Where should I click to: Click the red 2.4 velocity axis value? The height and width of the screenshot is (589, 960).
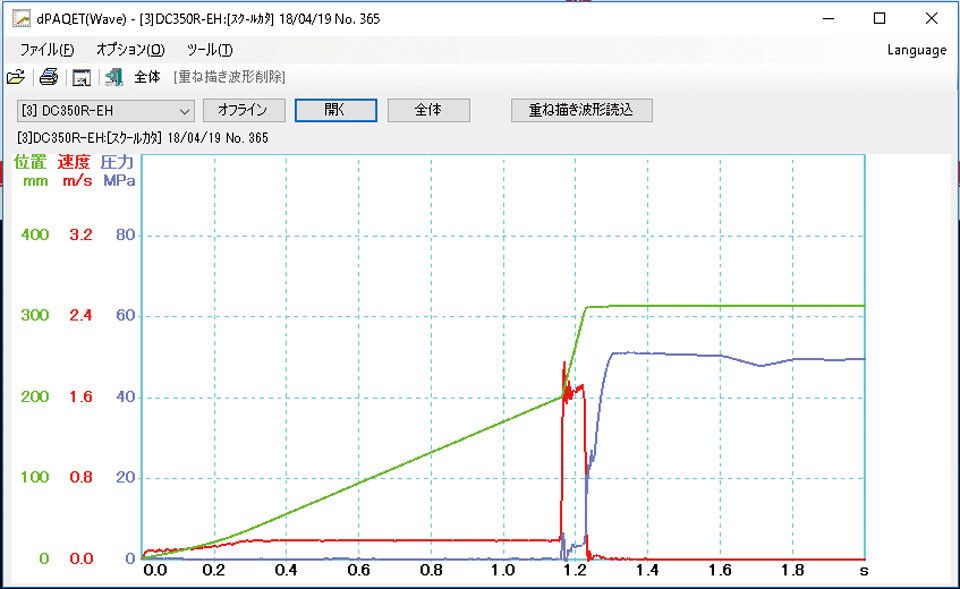(x=80, y=315)
